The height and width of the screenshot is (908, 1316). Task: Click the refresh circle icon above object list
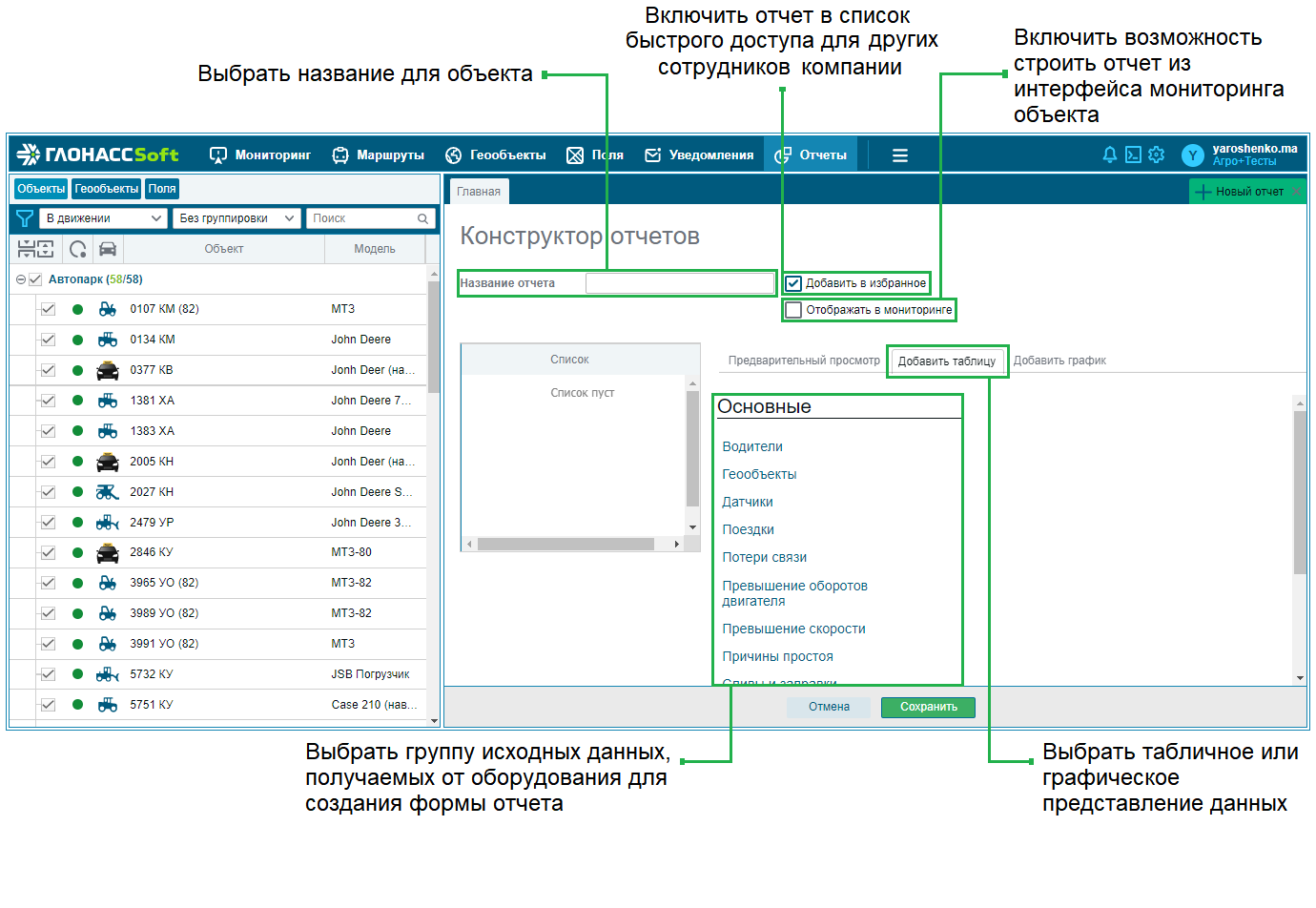point(78,249)
